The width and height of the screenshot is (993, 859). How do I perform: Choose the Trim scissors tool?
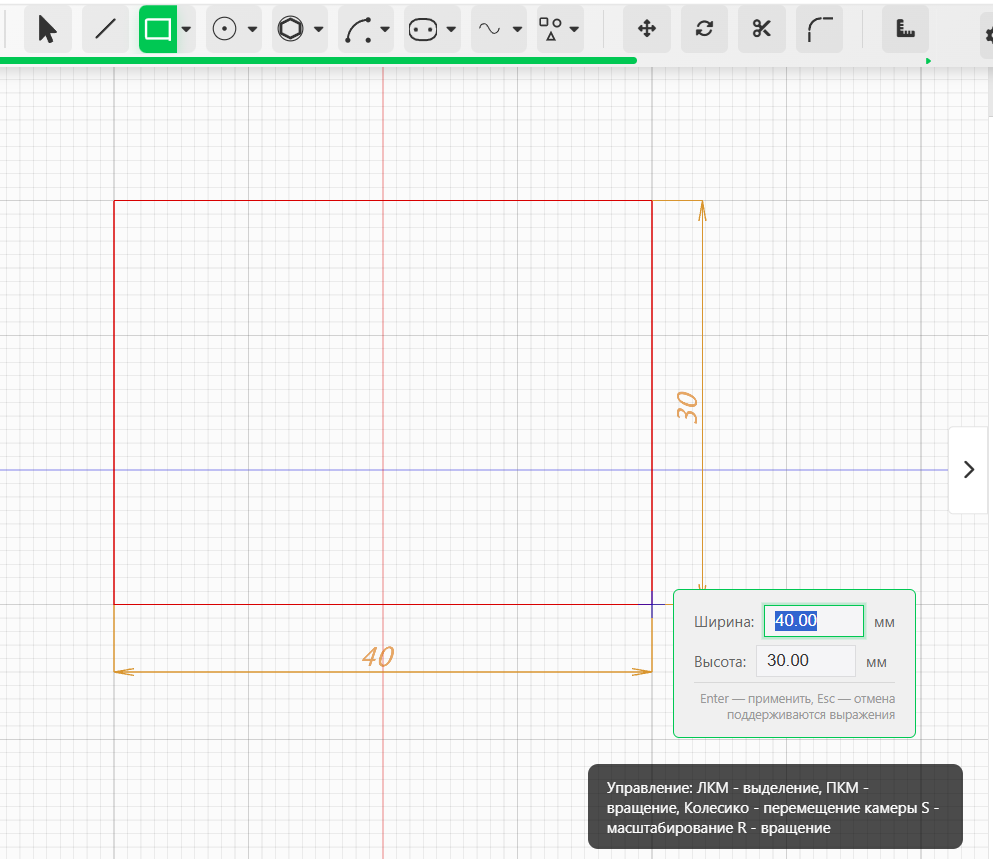pyautogui.click(x=762, y=29)
